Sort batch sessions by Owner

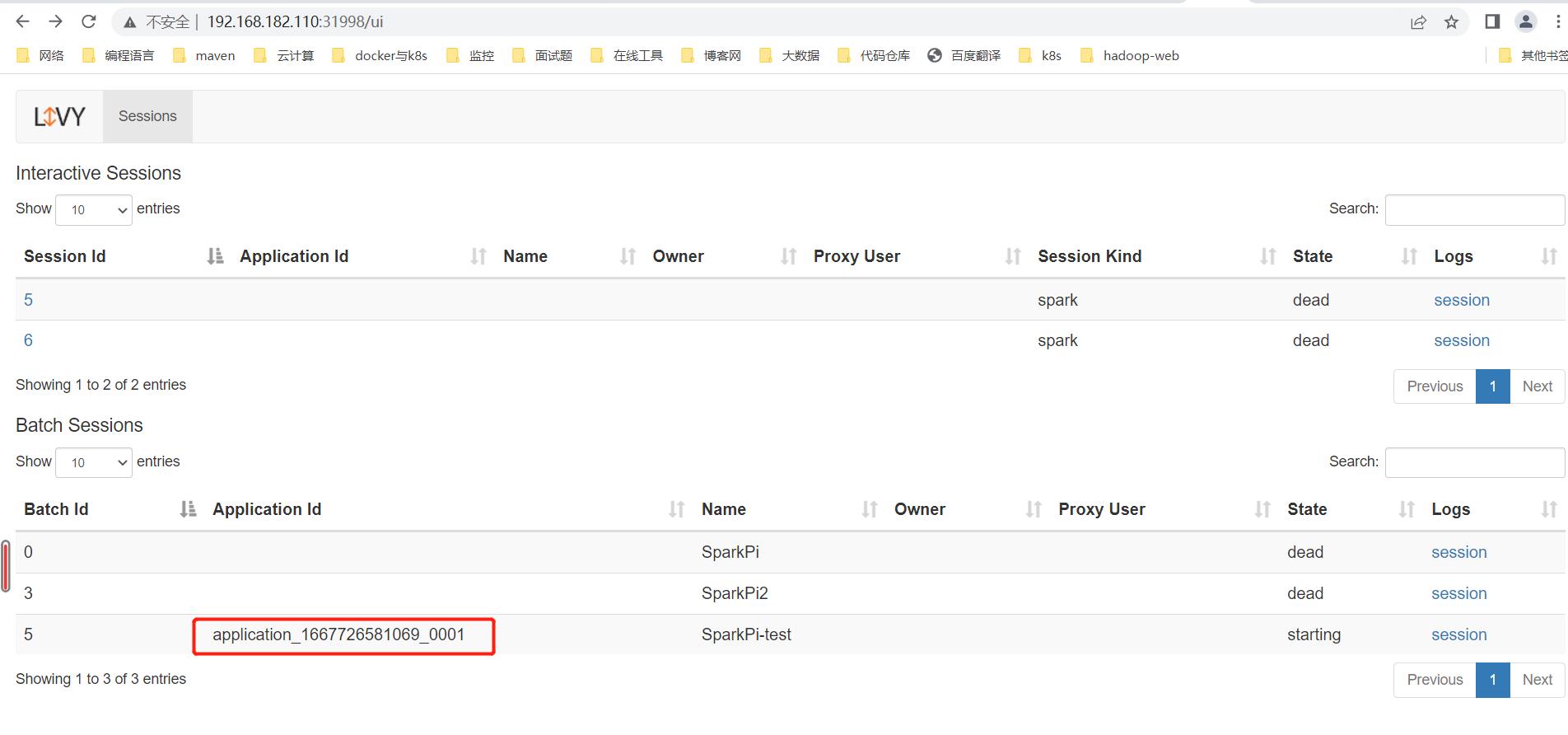point(968,509)
